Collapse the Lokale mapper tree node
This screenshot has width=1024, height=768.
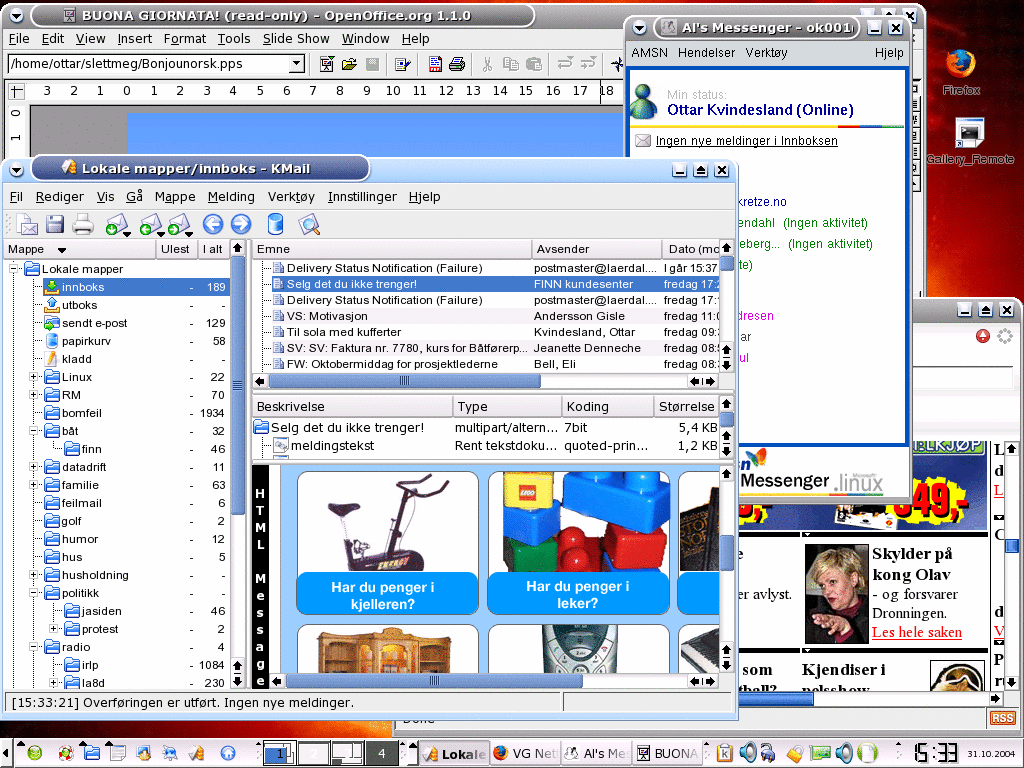[15, 269]
